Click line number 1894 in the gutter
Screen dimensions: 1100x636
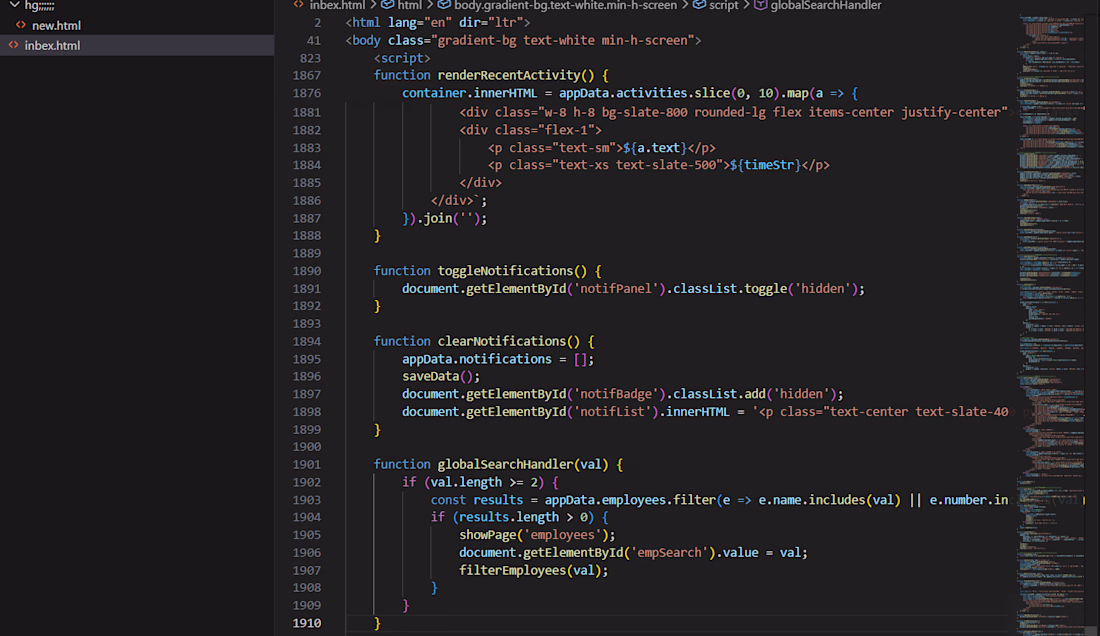tap(307, 341)
